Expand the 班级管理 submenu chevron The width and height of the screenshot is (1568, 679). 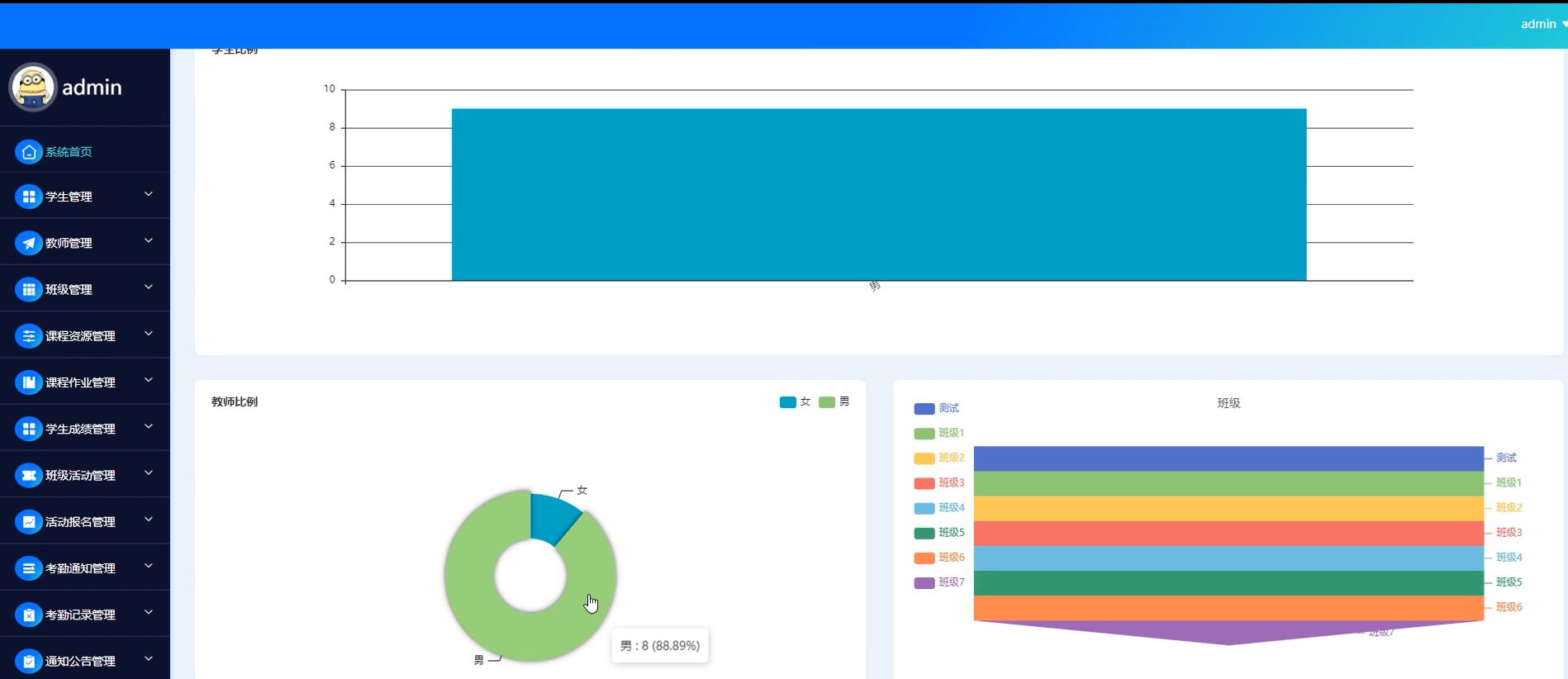149,287
